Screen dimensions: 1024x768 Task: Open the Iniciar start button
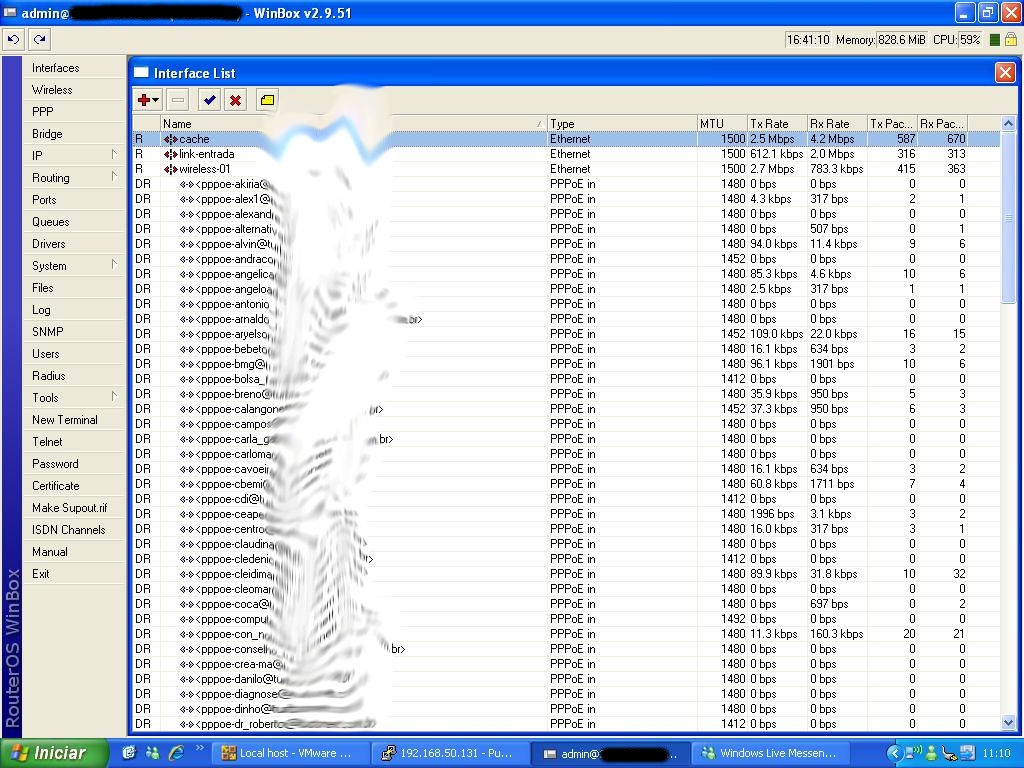click(54, 753)
